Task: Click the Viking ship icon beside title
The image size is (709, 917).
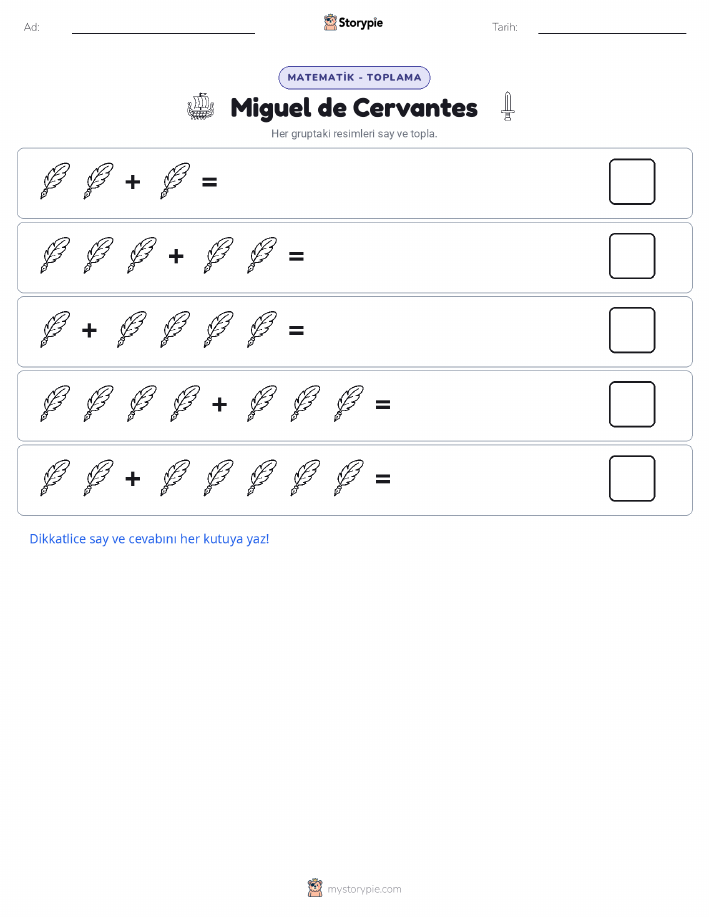Action: point(201,106)
